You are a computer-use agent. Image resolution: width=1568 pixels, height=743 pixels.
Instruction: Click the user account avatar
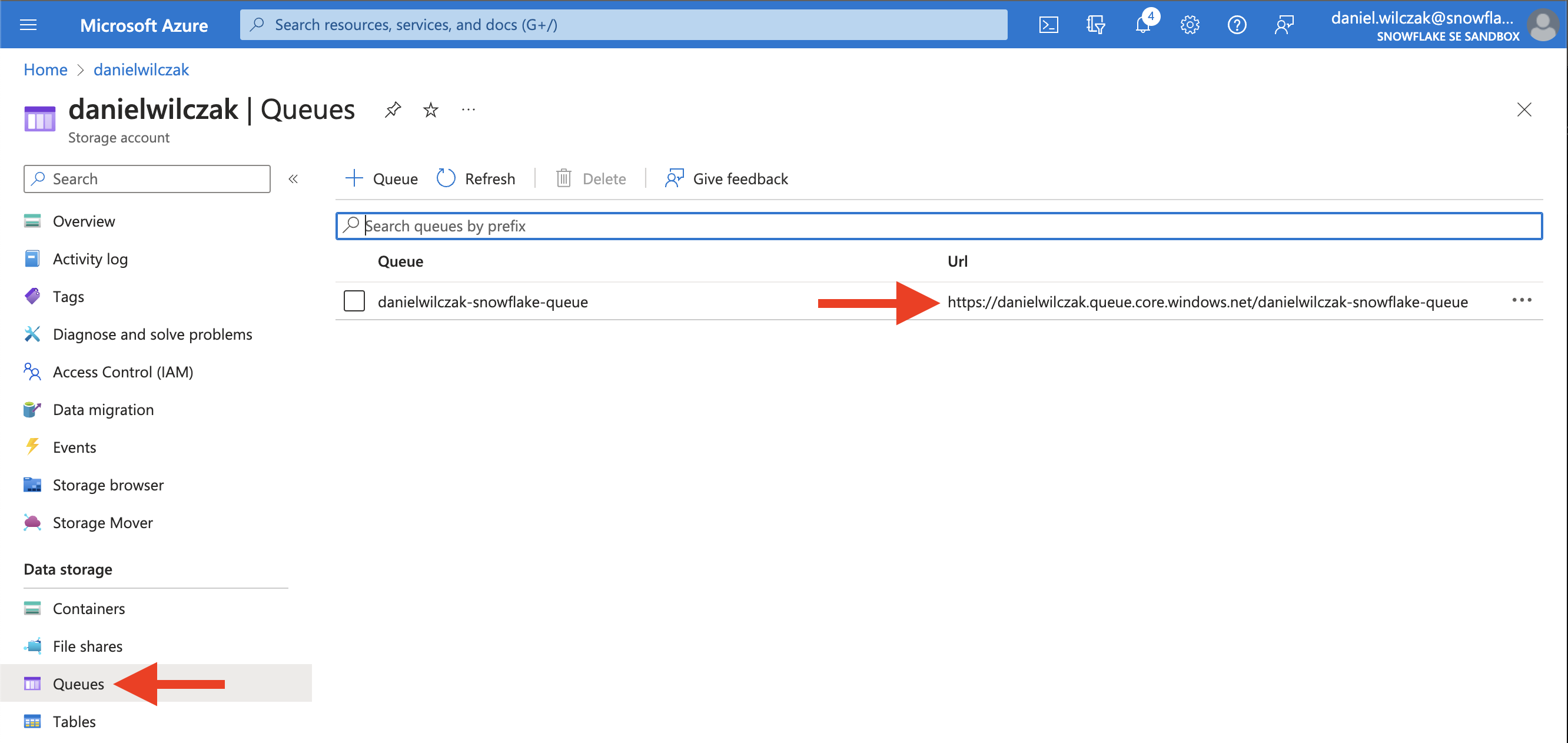pos(1543,25)
